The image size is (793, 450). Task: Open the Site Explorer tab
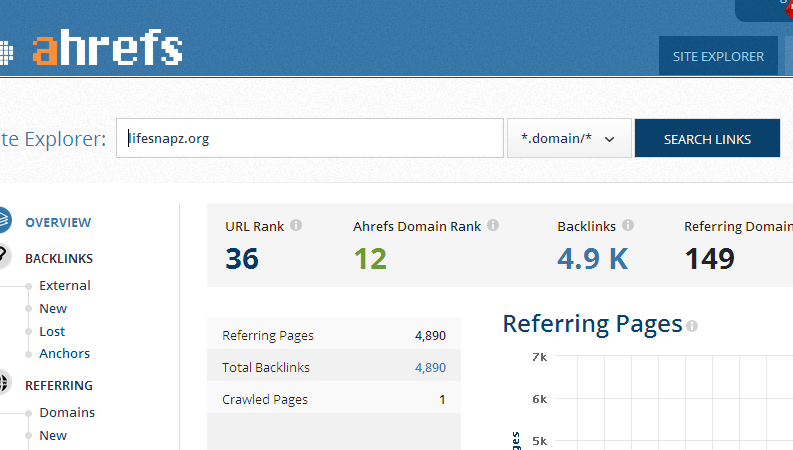pos(718,56)
